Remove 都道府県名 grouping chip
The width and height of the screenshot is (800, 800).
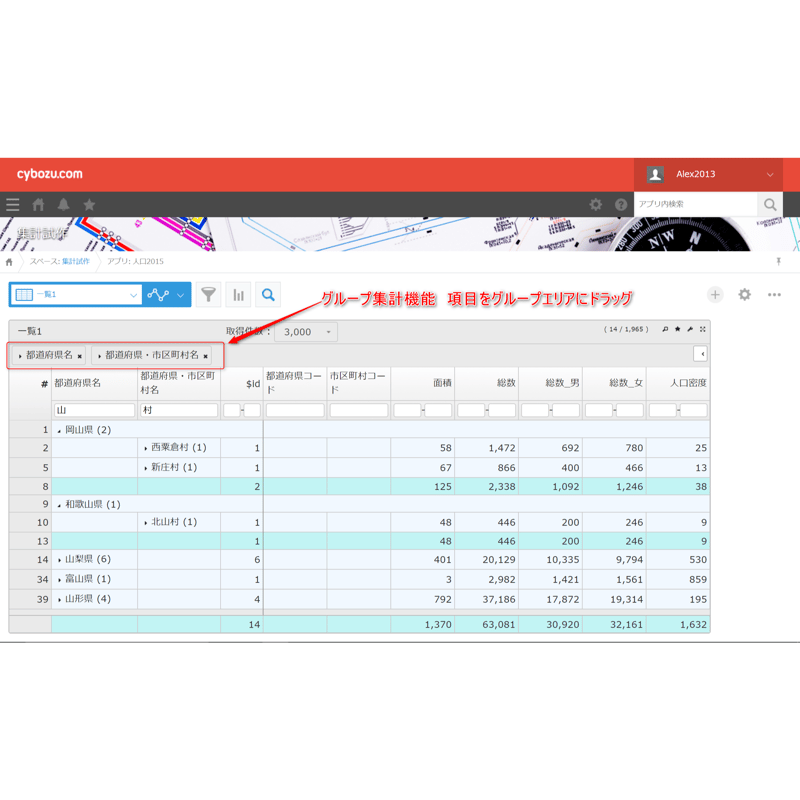coord(80,357)
